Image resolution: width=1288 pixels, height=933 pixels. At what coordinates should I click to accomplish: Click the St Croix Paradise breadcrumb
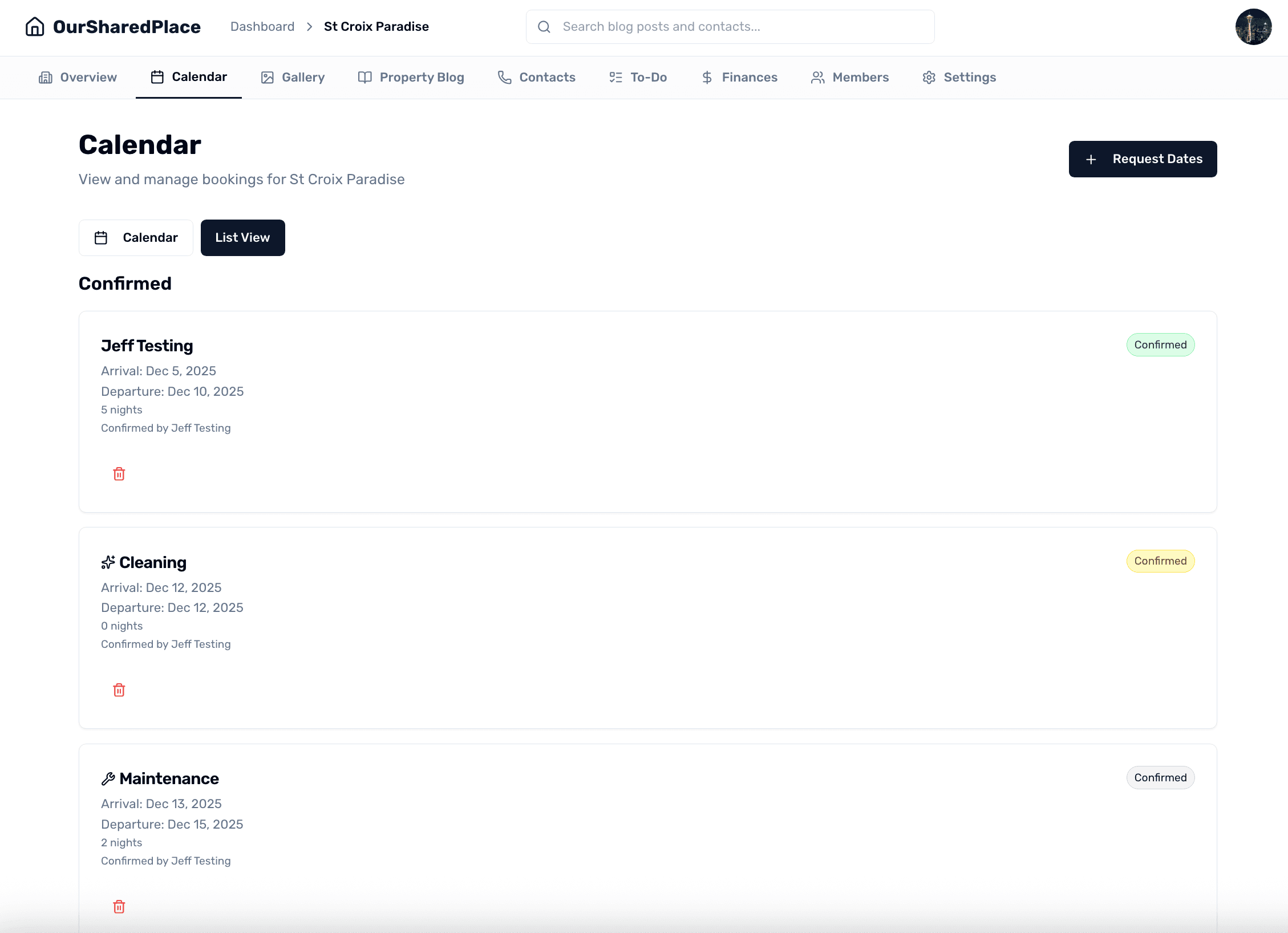point(376,27)
